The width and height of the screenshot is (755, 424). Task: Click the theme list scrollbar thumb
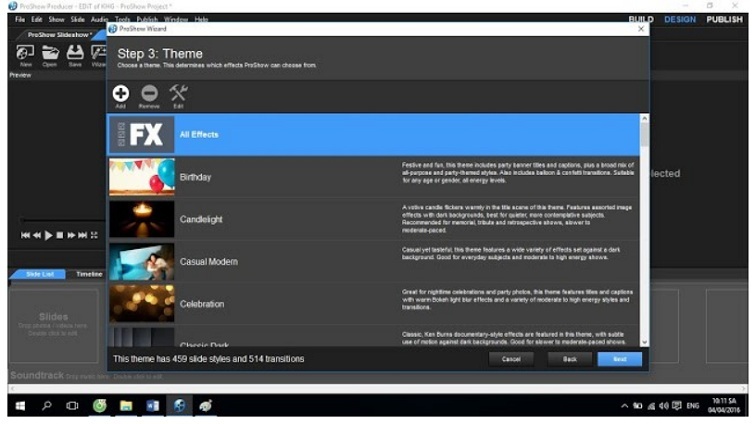(x=644, y=135)
